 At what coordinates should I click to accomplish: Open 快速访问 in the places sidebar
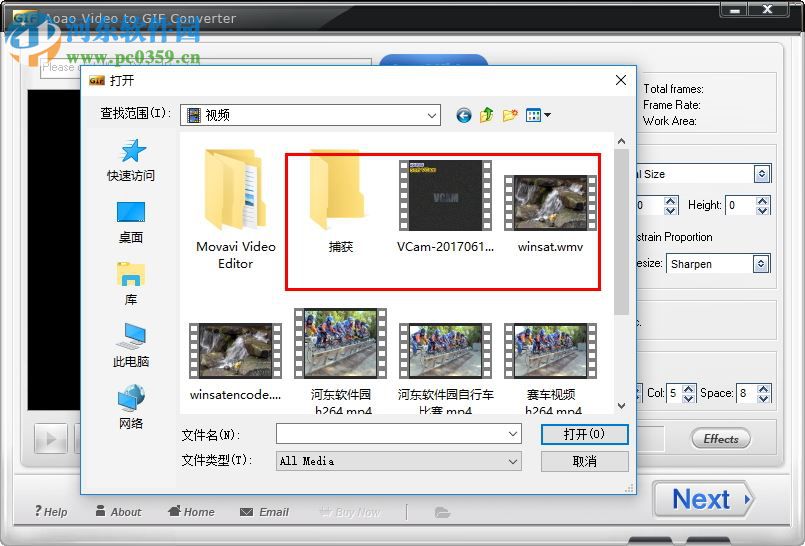131,161
